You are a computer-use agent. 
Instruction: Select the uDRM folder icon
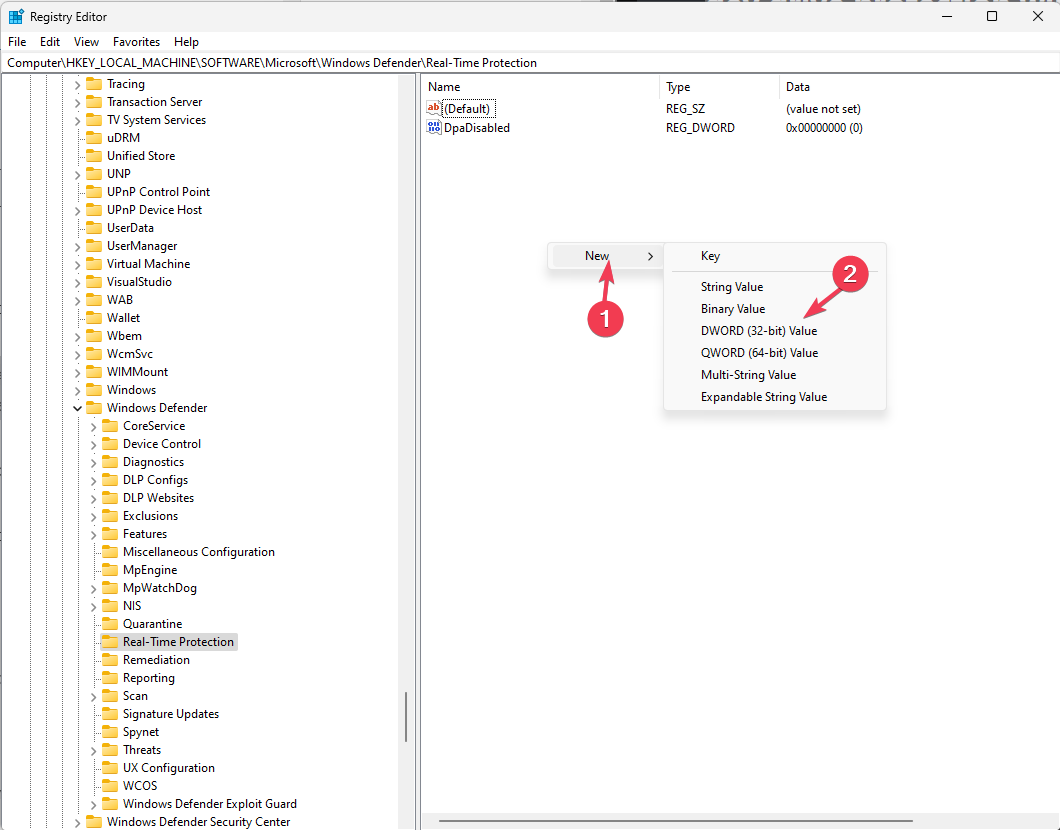[x=95, y=137]
